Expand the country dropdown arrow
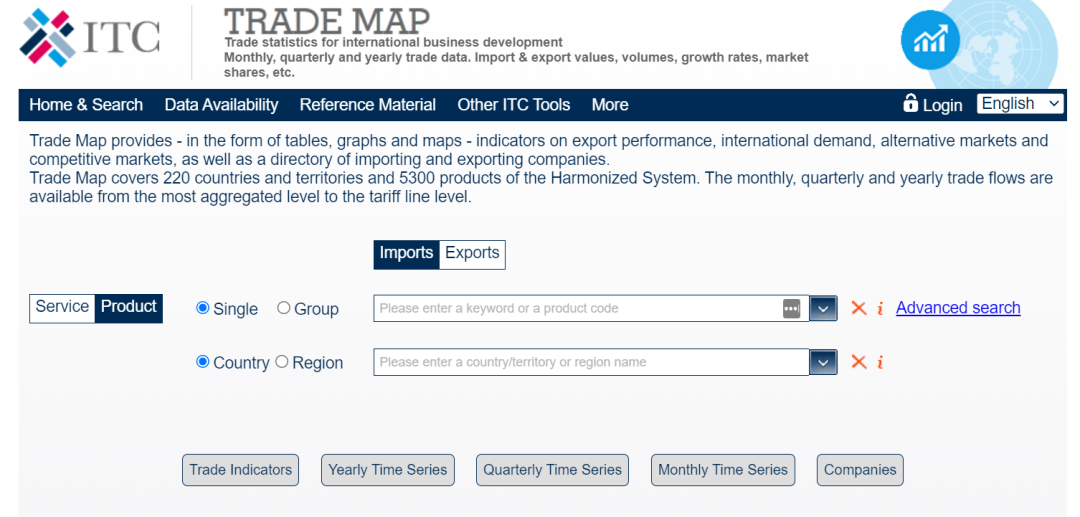Viewport: 1080px width, 517px height. (x=823, y=362)
